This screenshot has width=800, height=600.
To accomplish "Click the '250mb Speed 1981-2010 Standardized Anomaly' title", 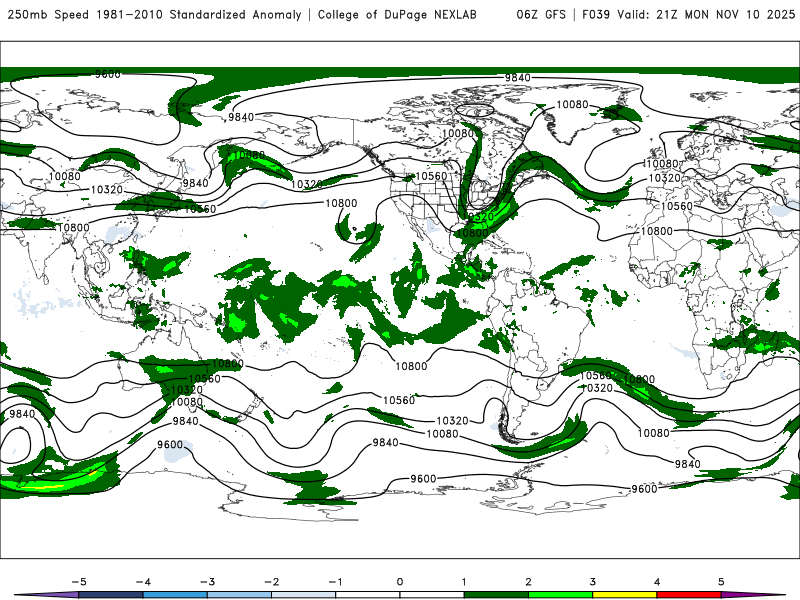I will 155,14.
